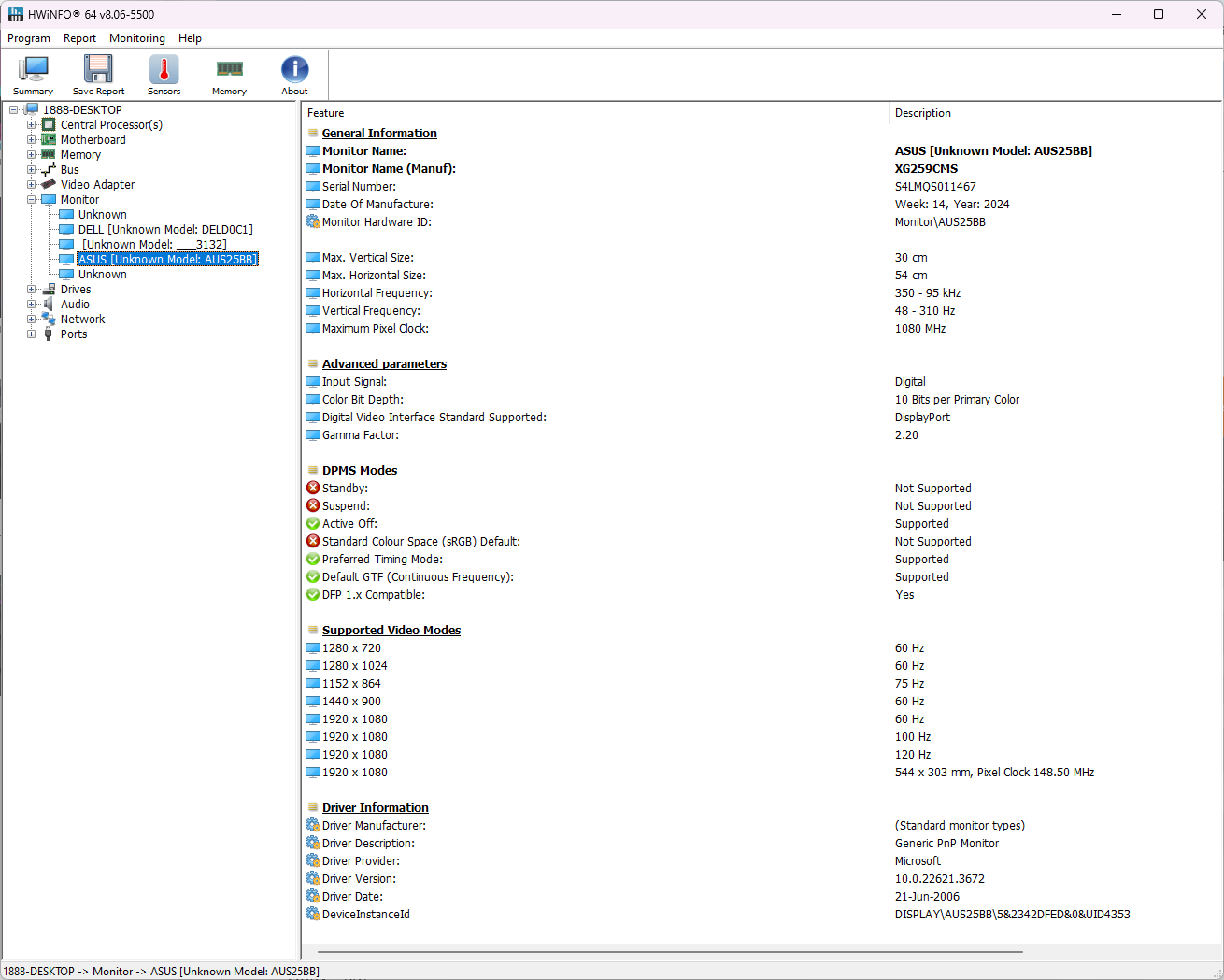Click the green check beside Preferred Timing Mode
The width and height of the screenshot is (1224, 980).
(313, 560)
